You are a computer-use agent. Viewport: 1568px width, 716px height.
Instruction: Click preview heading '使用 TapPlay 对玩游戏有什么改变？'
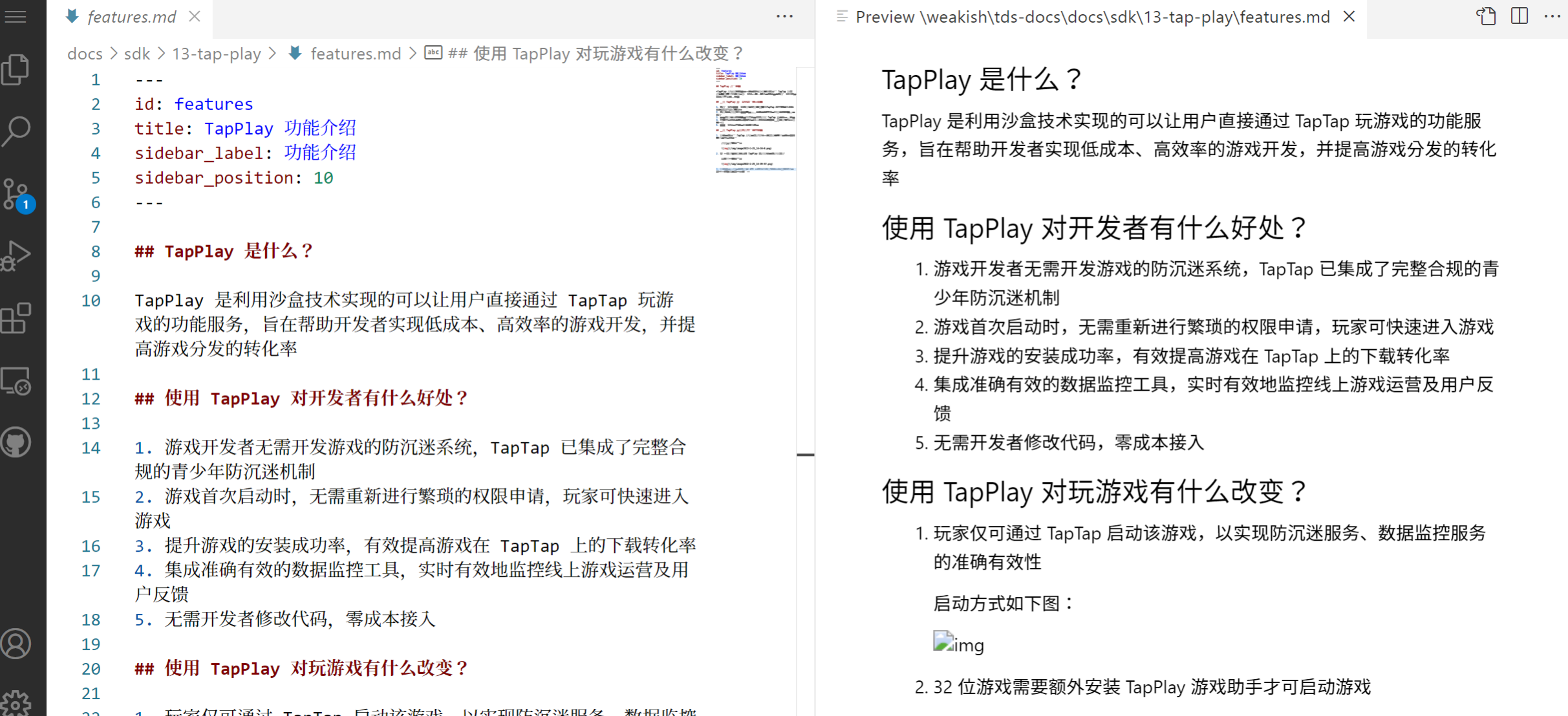click(x=1095, y=492)
